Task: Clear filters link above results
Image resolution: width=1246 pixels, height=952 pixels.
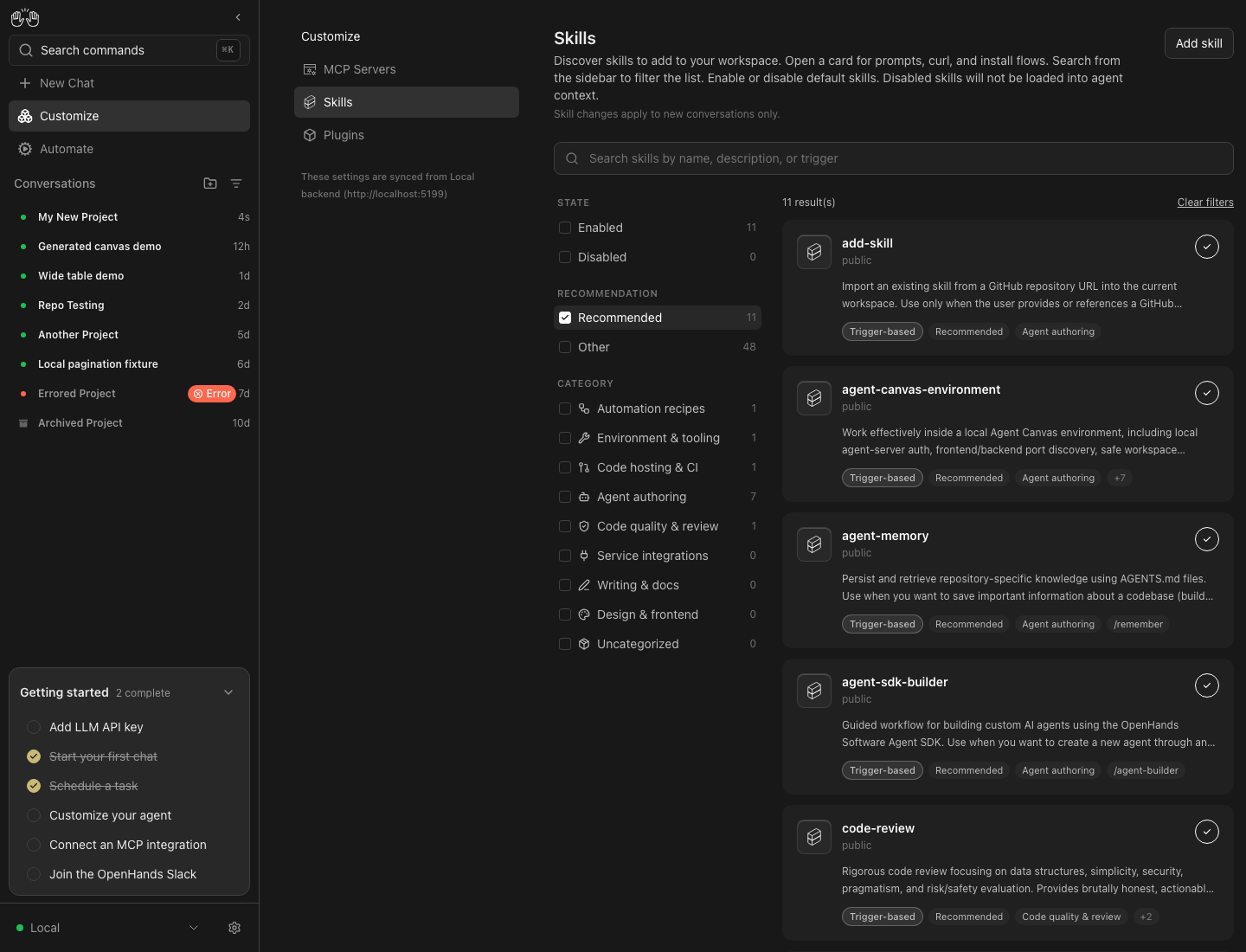Action: [1205, 203]
